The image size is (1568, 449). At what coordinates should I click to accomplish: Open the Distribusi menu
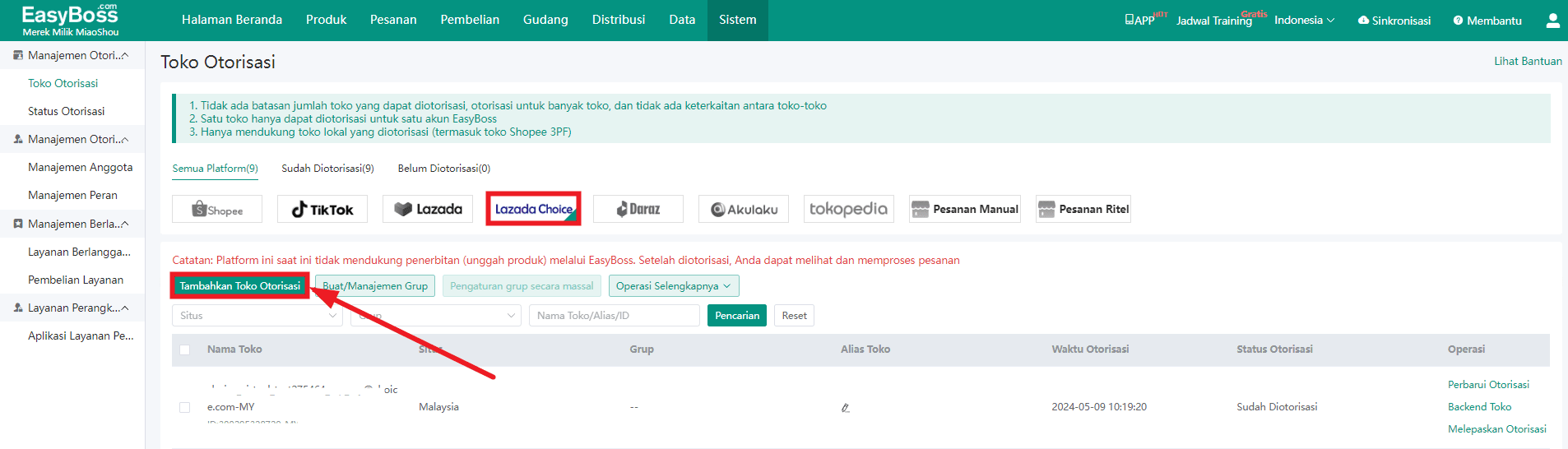pyautogui.click(x=619, y=20)
